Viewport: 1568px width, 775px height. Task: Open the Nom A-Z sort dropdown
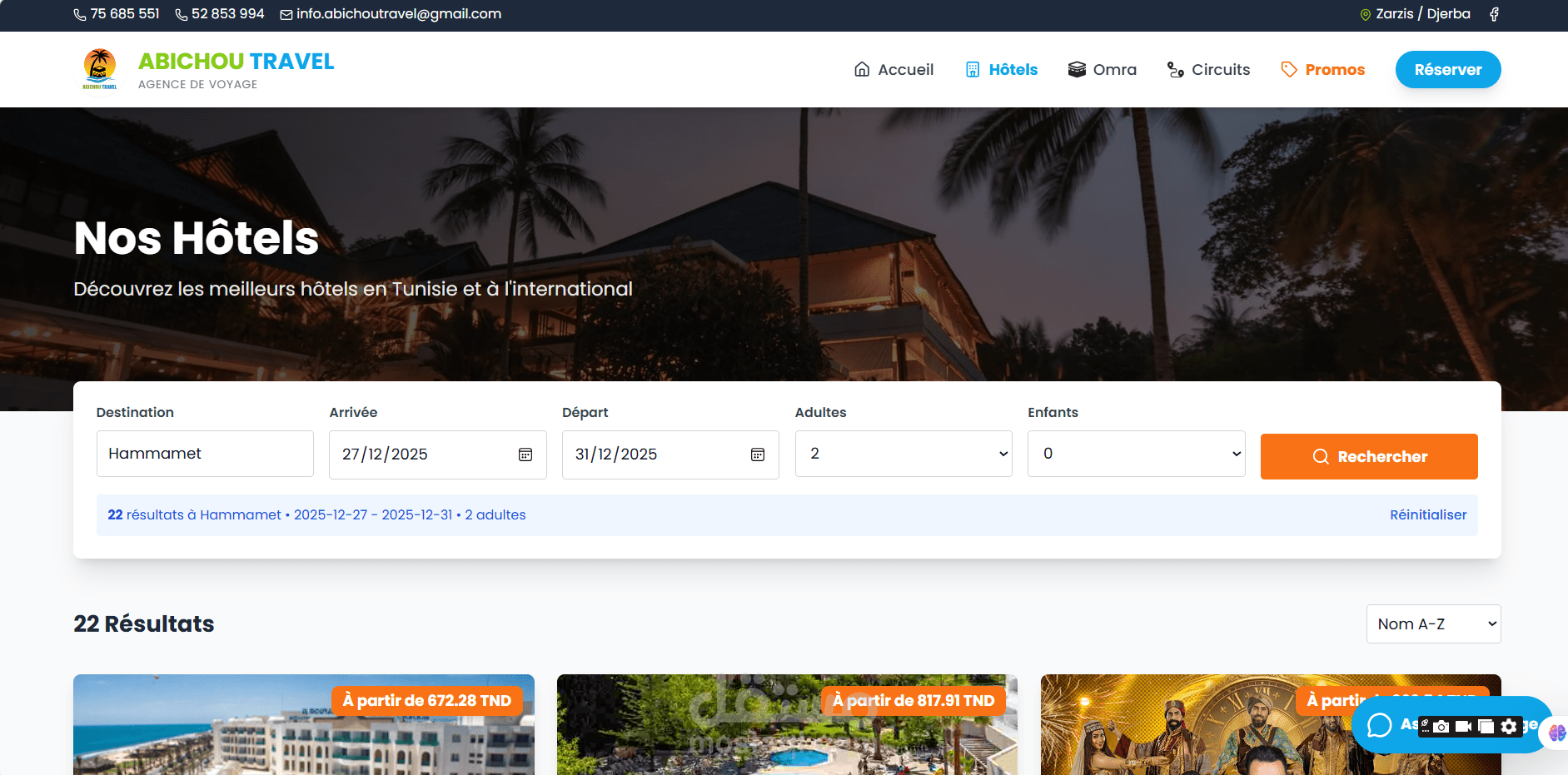tap(1433, 624)
